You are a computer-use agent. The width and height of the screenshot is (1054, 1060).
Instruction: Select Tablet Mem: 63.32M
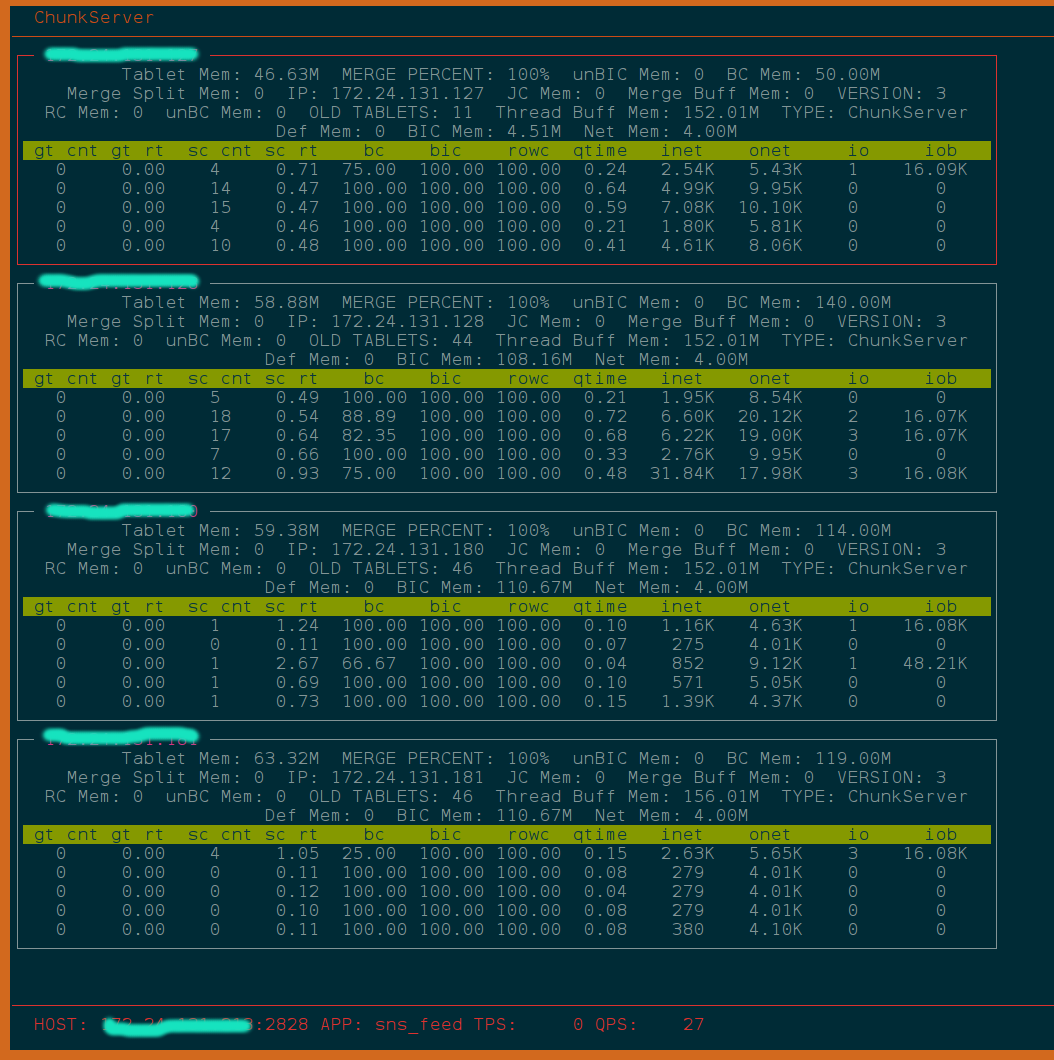(220, 758)
